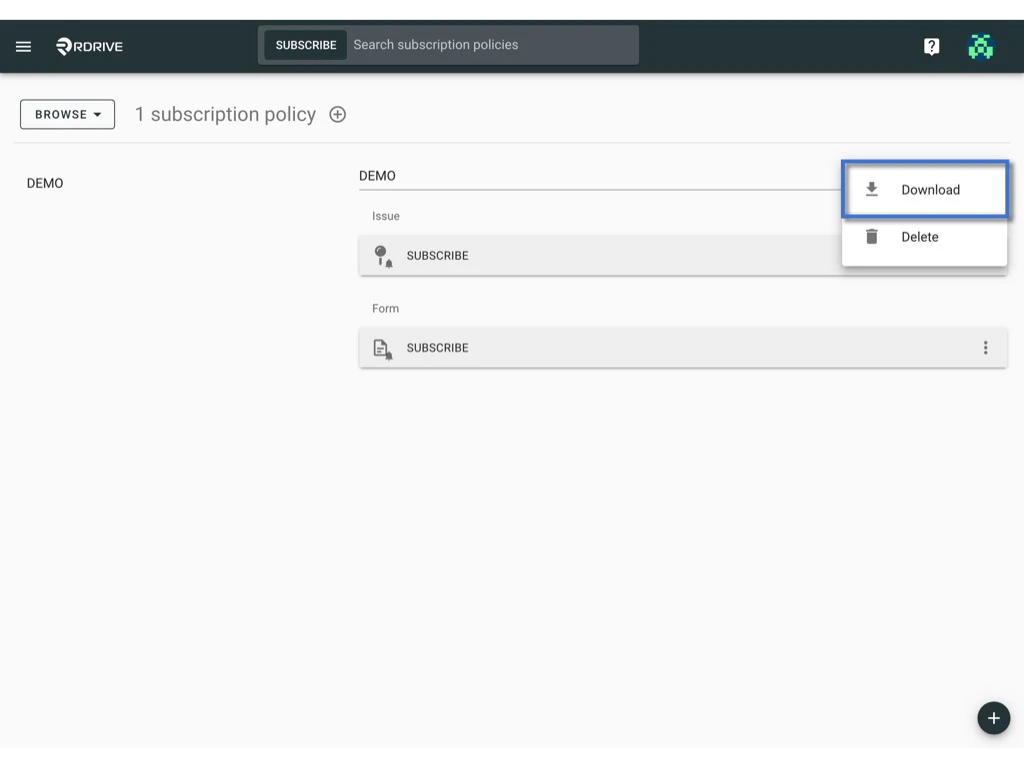The width and height of the screenshot is (1024, 768).
Task: Add a new subscription policy with the plus icon
Action: tap(337, 114)
